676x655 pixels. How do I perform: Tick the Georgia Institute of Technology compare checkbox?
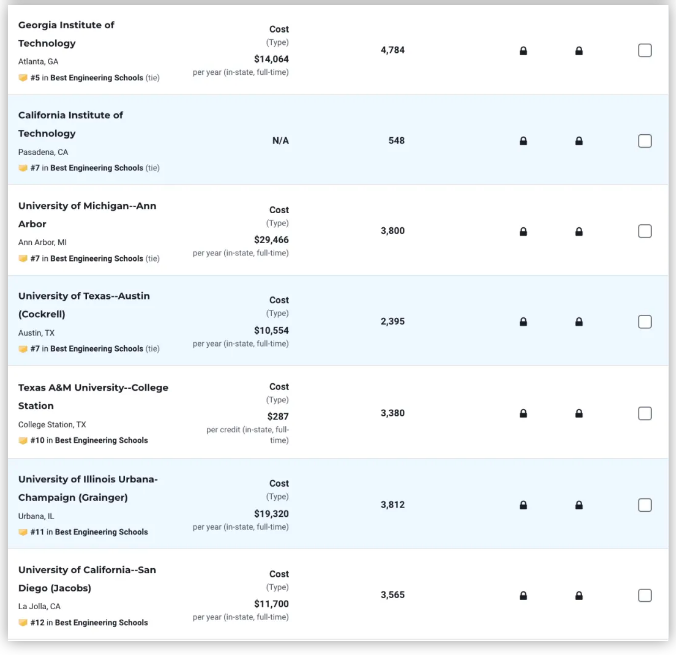click(x=645, y=50)
